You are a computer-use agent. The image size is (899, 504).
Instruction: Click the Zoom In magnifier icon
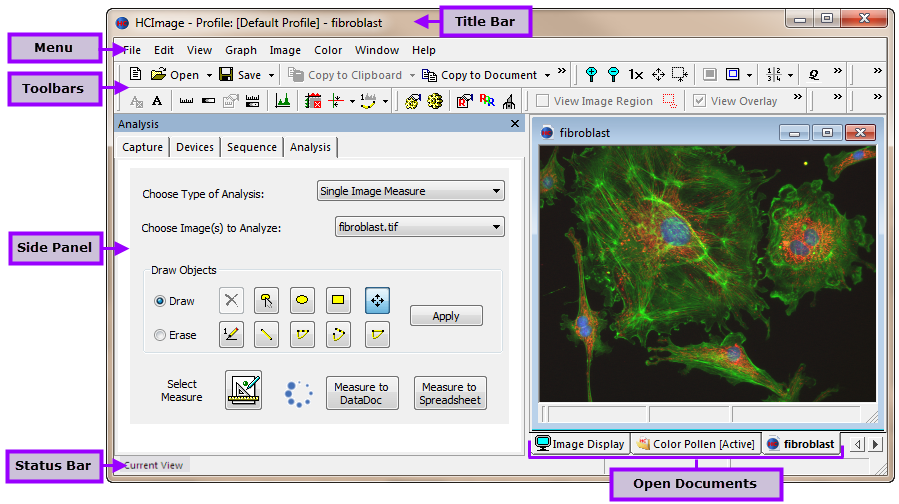tap(591, 74)
